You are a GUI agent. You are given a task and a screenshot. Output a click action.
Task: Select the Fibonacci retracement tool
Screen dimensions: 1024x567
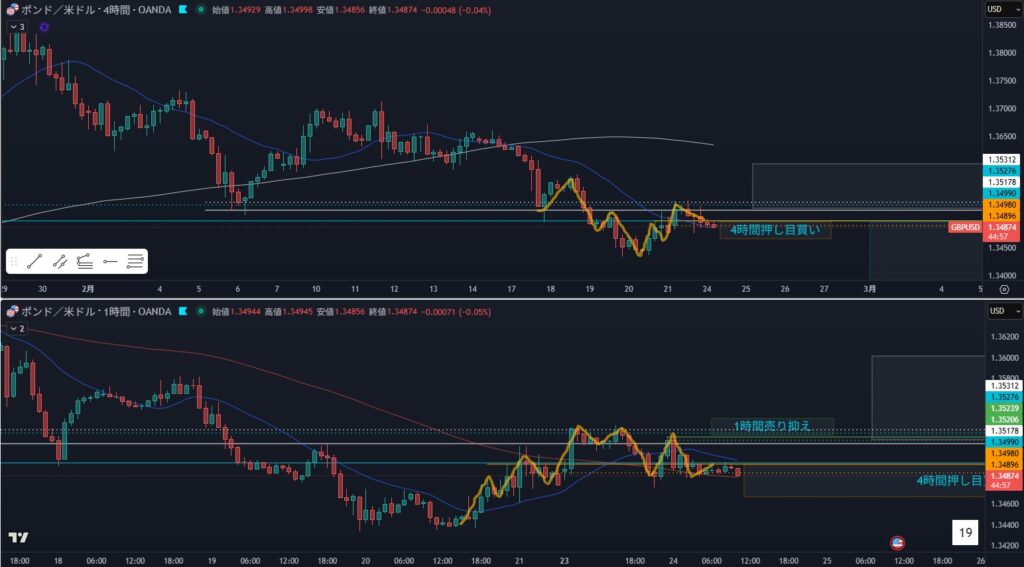85,262
